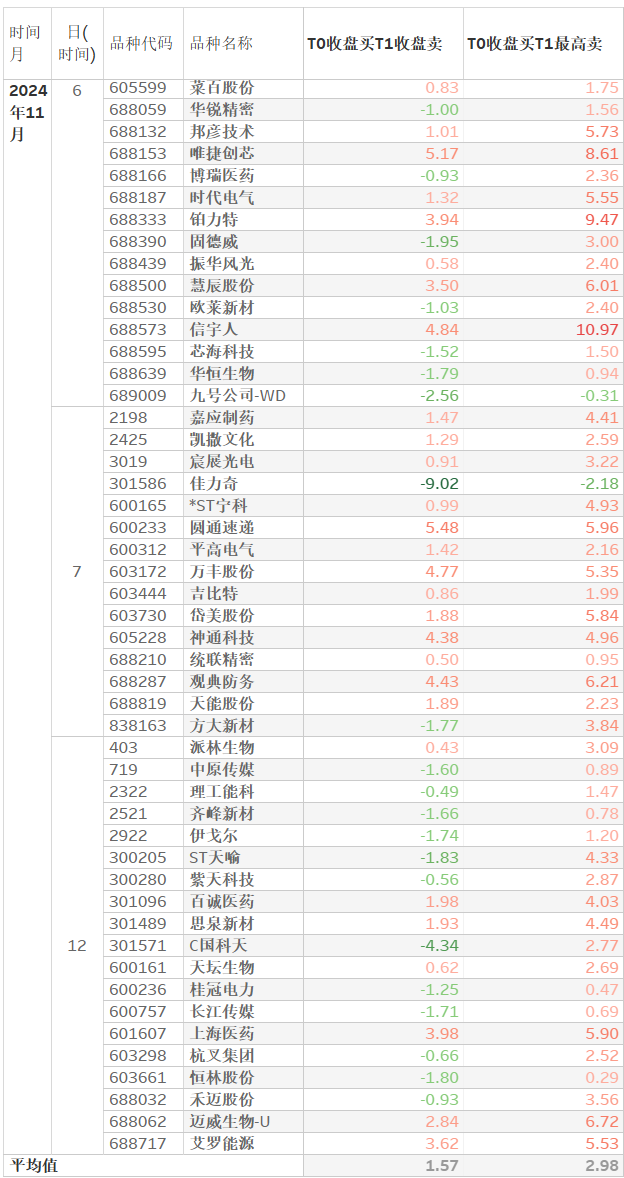This screenshot has height=1178, width=624.
Task: Click code 2922 for 伊戈尔
Action: click(126, 836)
